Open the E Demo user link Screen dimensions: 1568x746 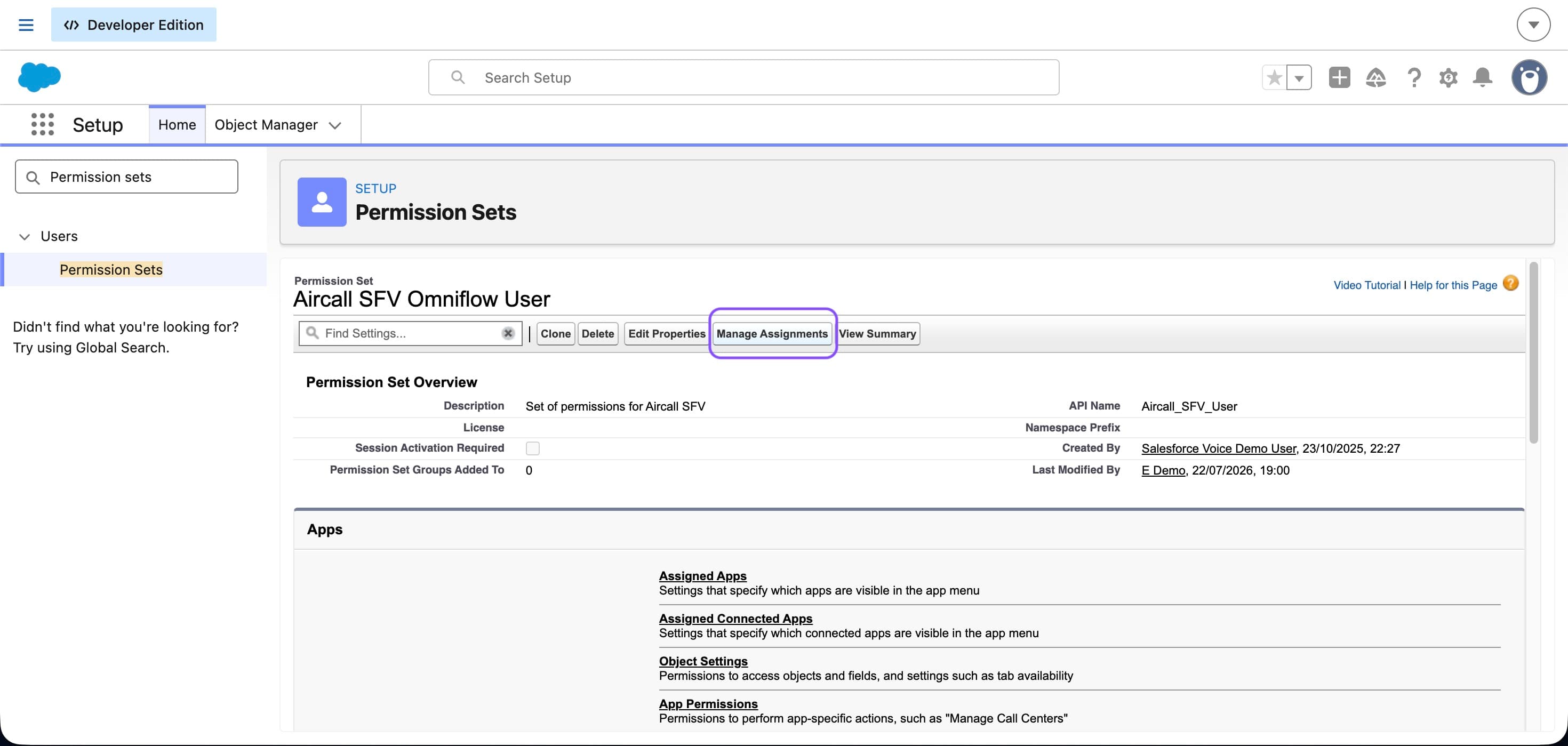pyautogui.click(x=1163, y=470)
